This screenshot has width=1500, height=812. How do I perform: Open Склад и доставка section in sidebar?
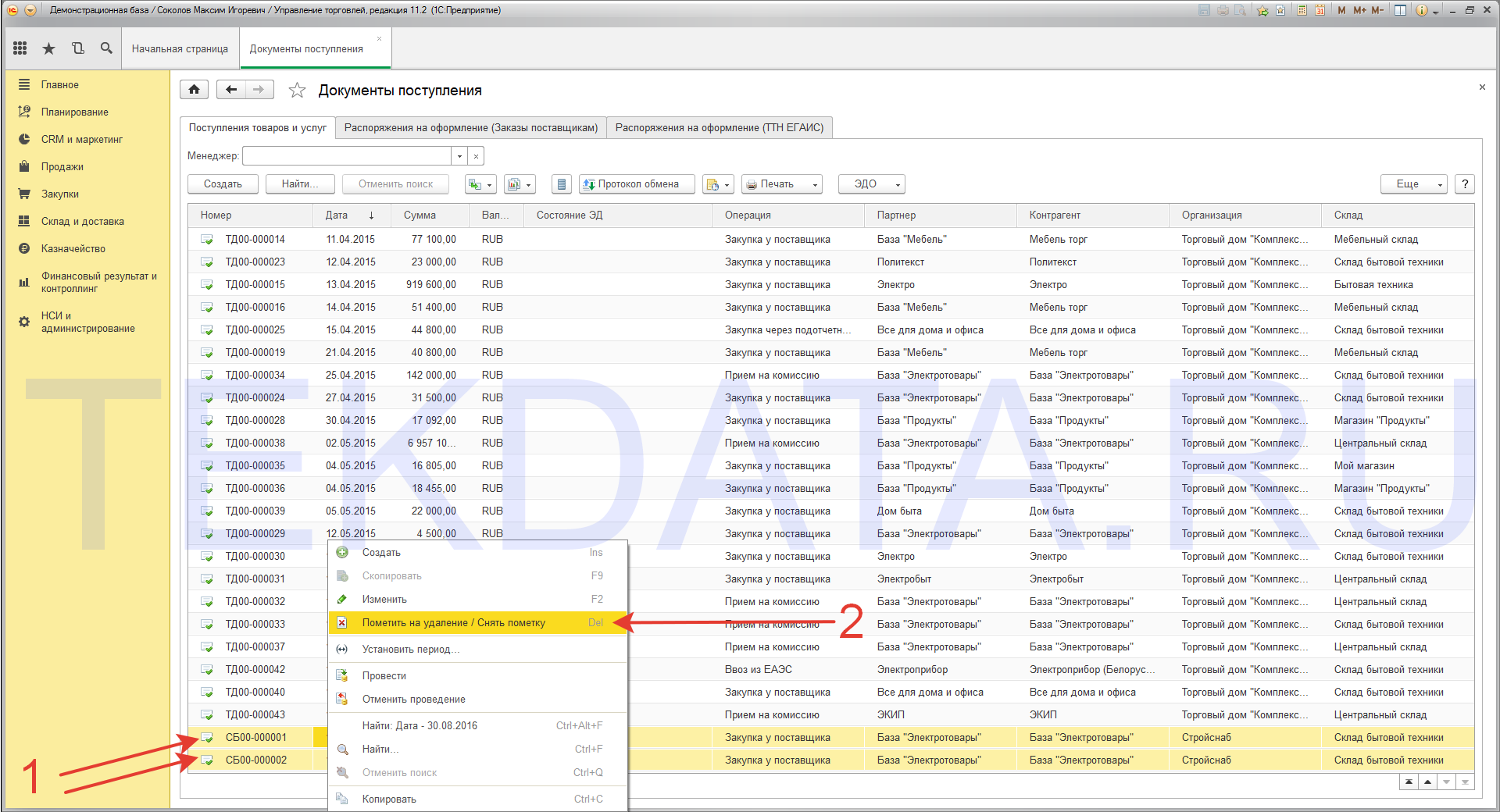coord(82,222)
